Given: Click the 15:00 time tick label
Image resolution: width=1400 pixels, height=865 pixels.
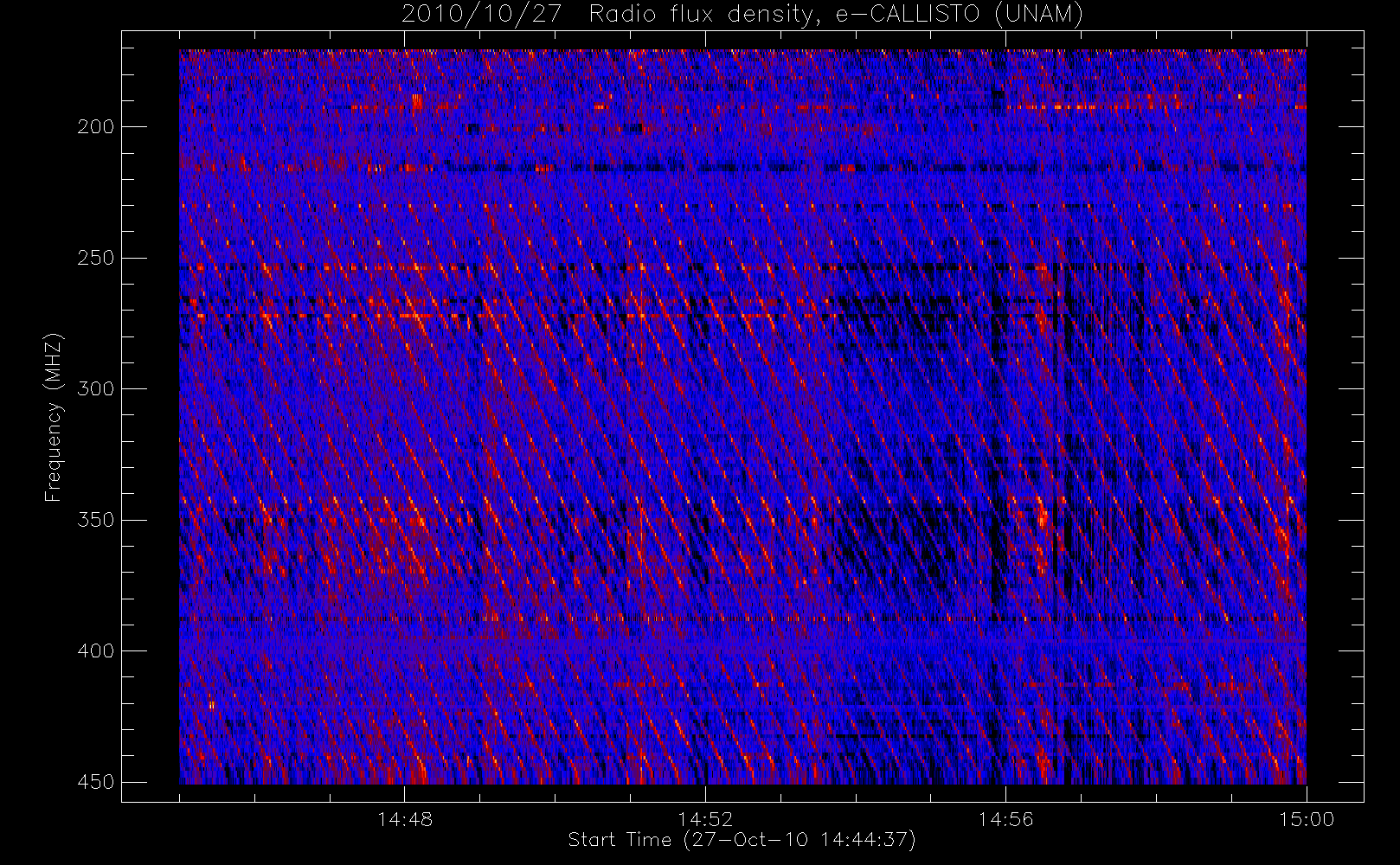Looking at the screenshot, I should 1307,819.
